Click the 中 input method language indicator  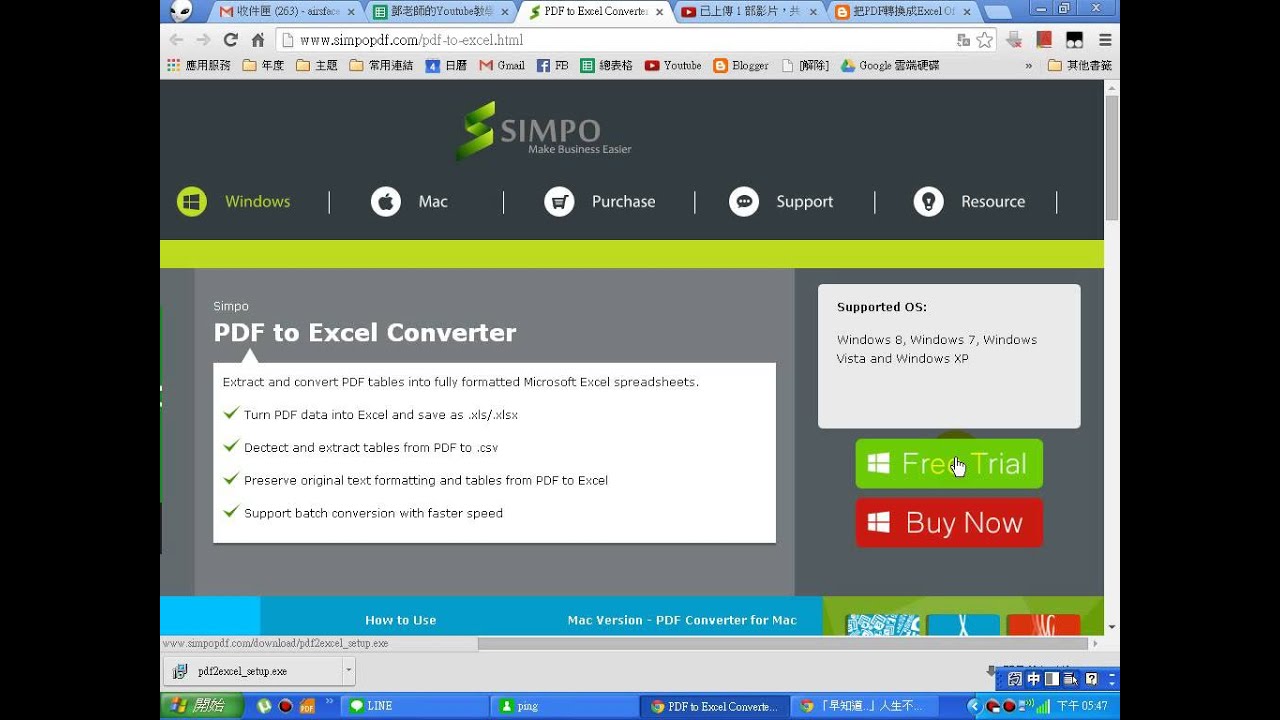(1033, 679)
